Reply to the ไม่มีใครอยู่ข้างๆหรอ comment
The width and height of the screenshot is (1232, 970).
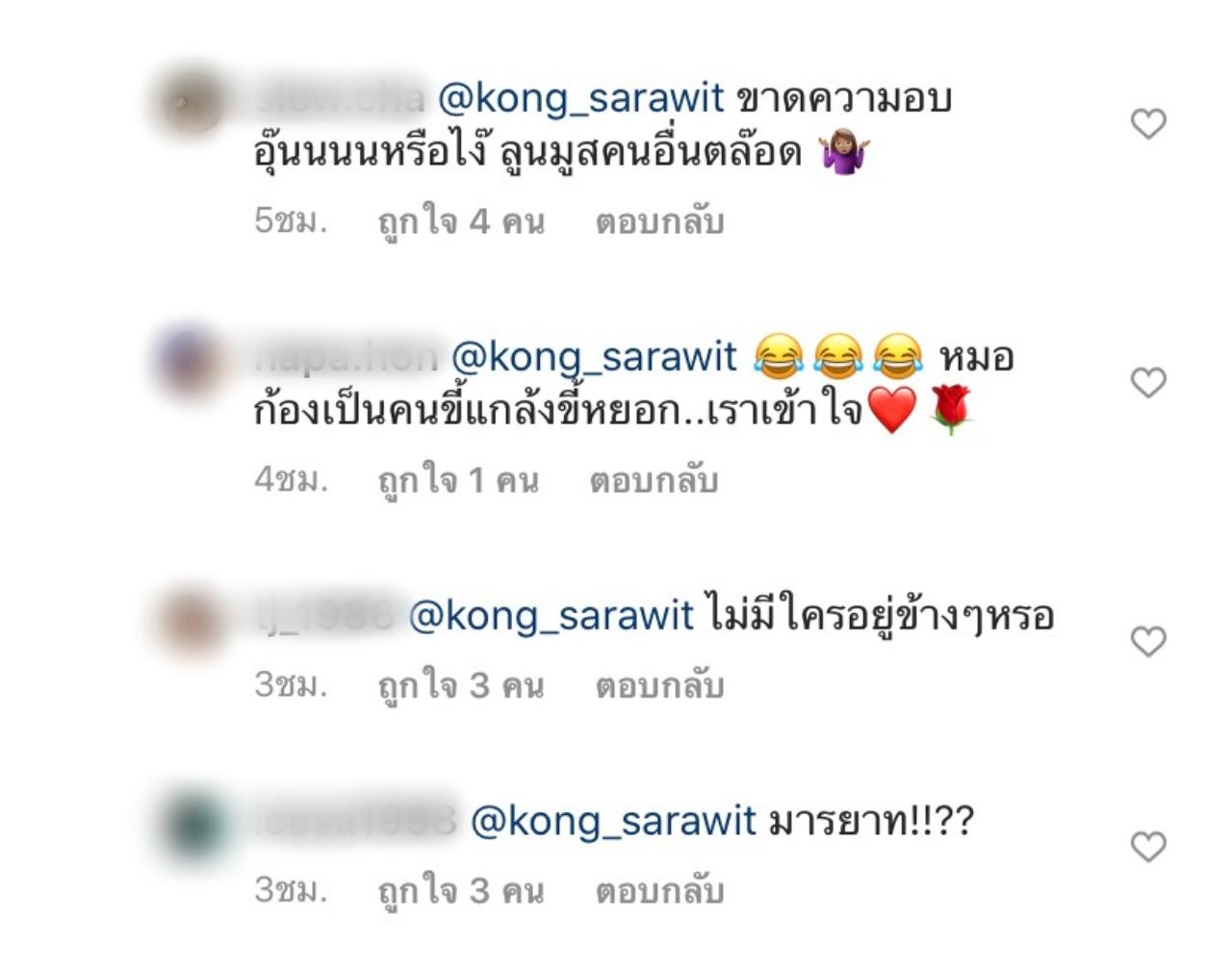click(659, 686)
